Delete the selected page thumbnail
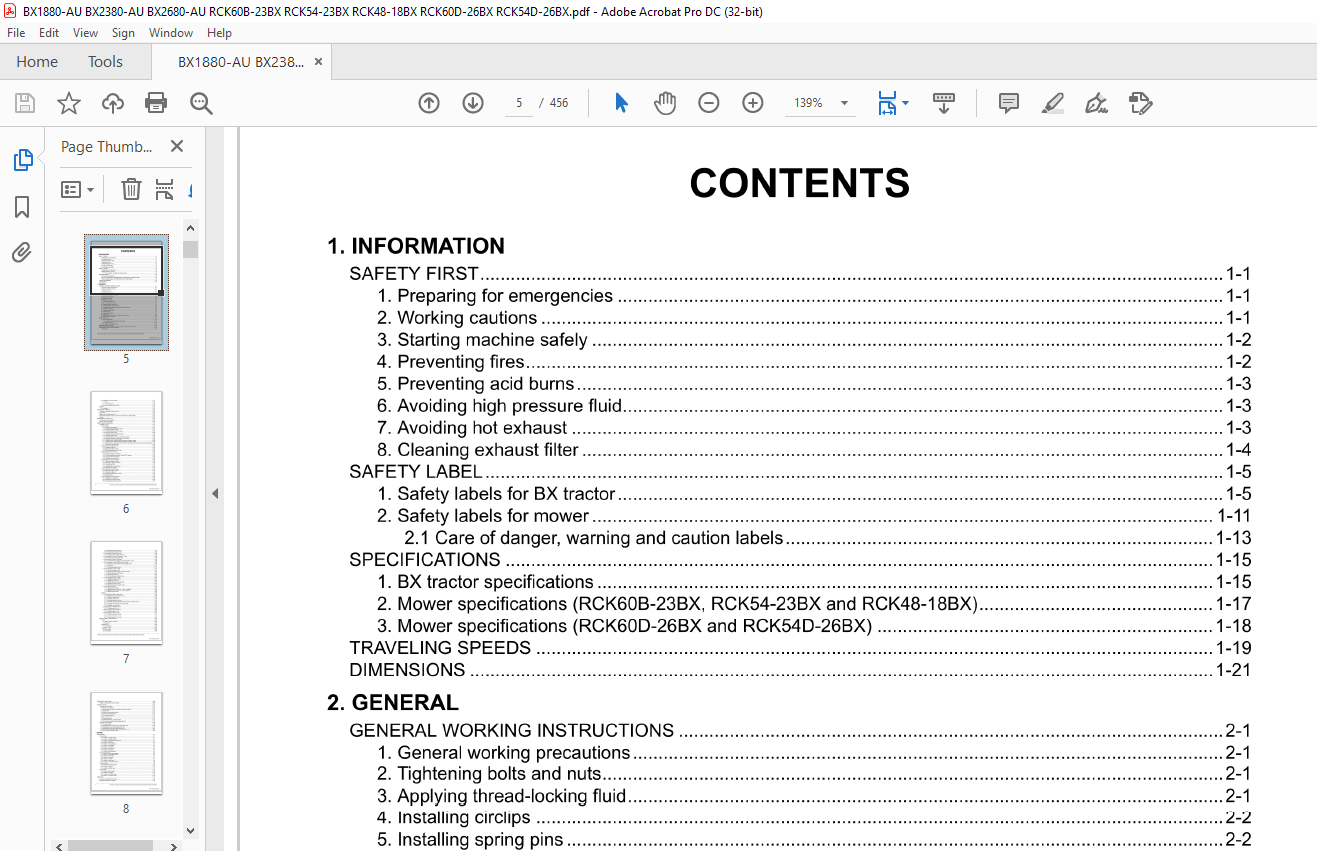 click(131, 189)
